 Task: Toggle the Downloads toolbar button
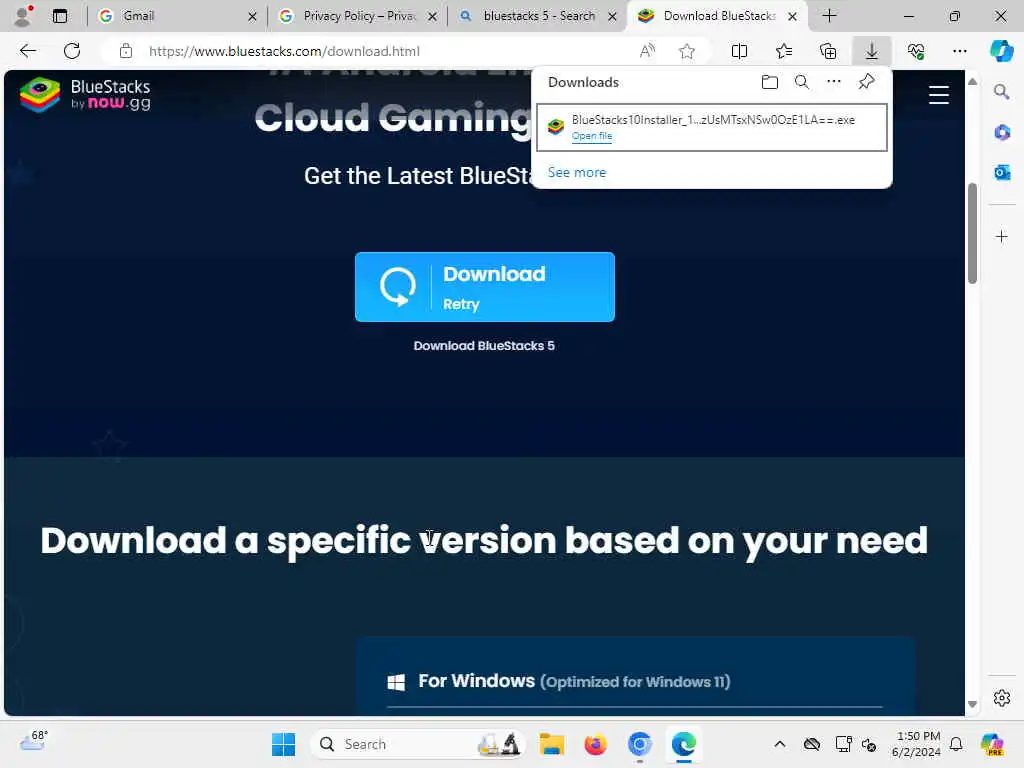[x=872, y=51]
